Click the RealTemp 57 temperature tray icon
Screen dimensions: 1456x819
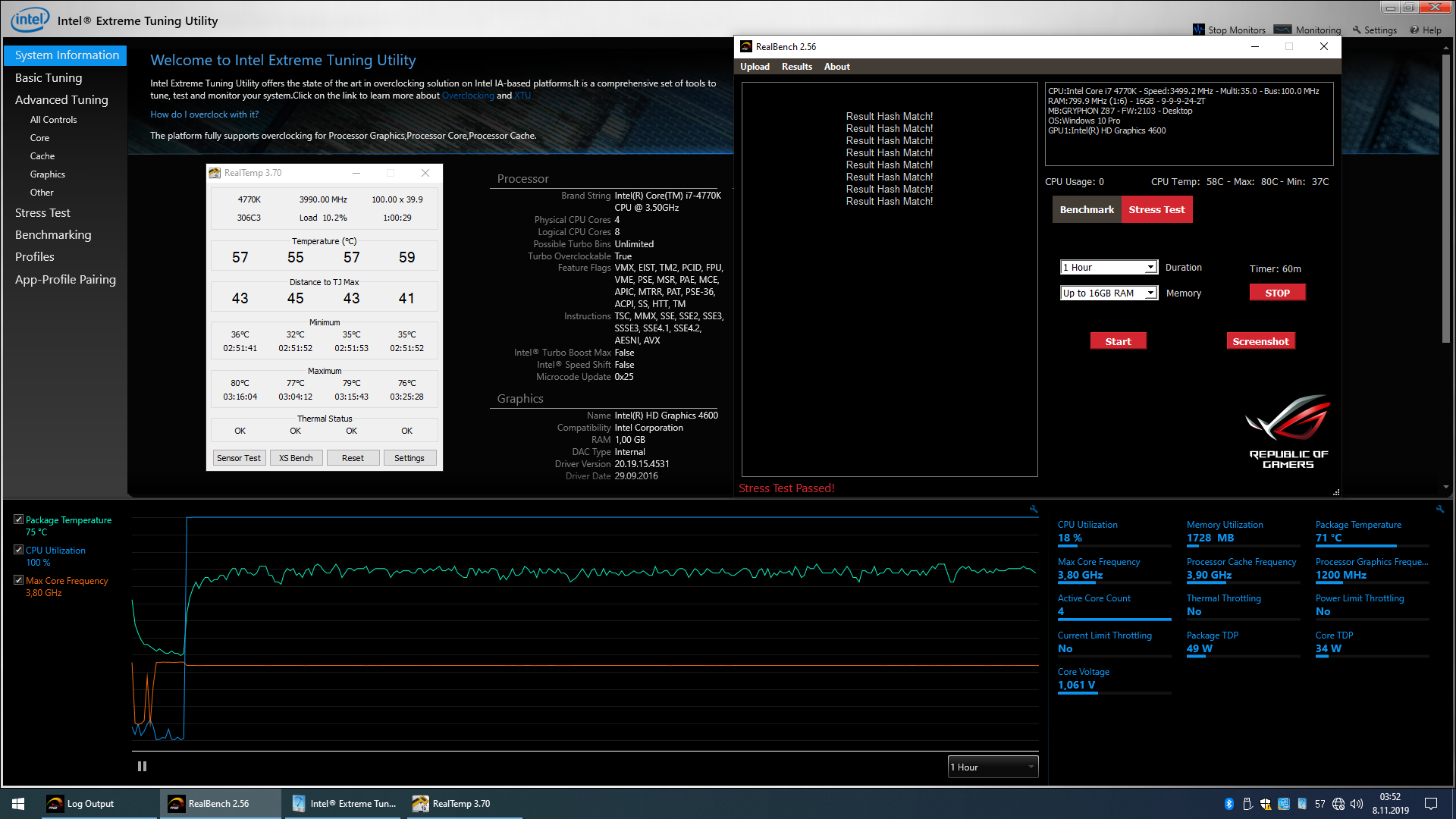(x=1320, y=804)
